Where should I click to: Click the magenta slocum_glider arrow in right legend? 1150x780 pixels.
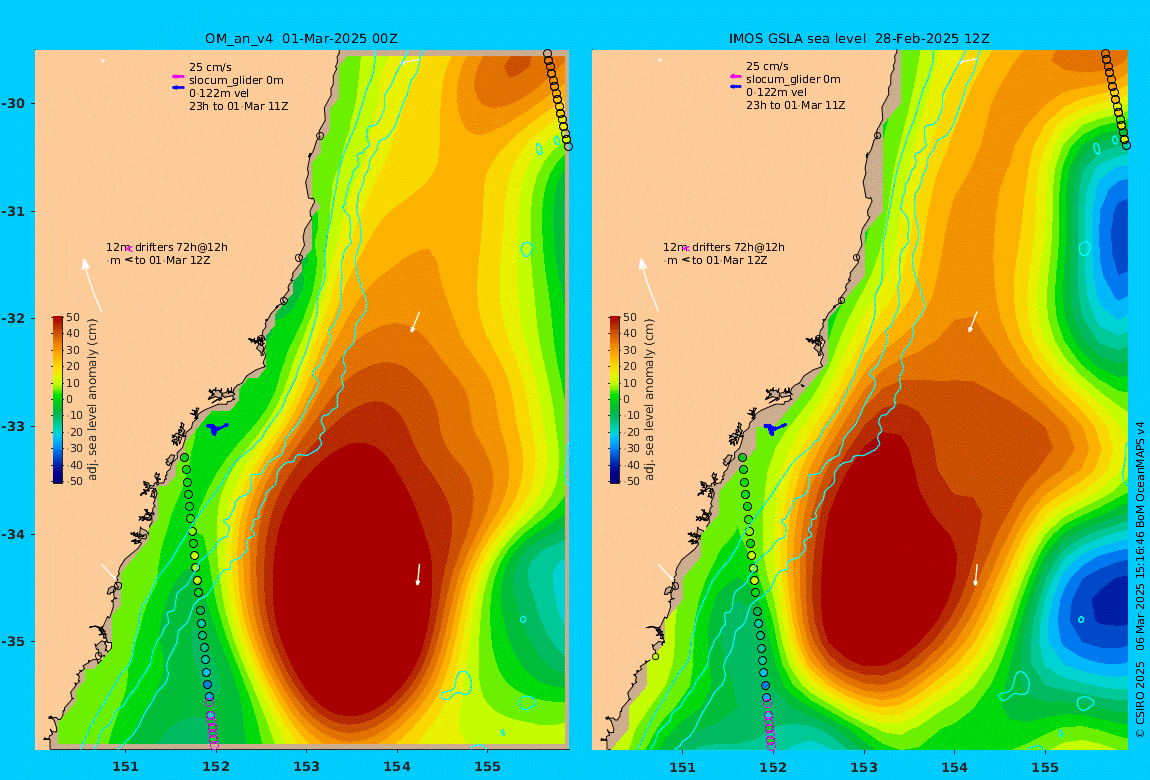coord(735,76)
